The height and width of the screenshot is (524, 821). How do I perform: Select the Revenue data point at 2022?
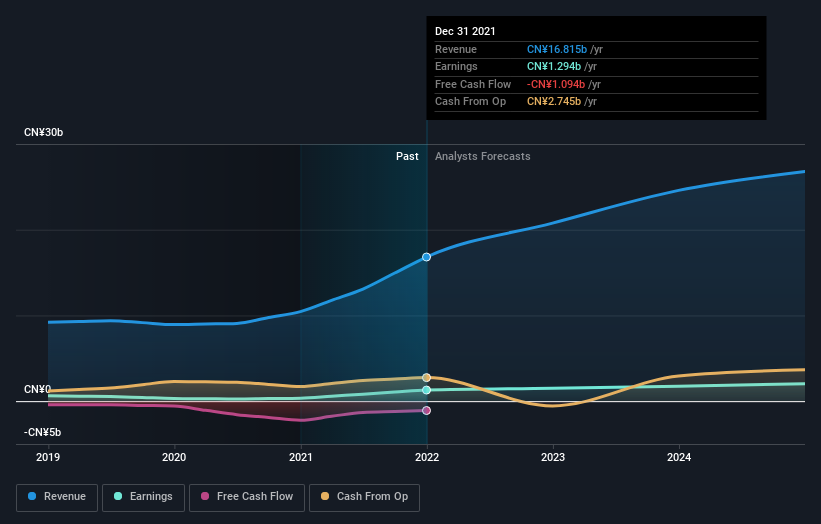pos(427,257)
